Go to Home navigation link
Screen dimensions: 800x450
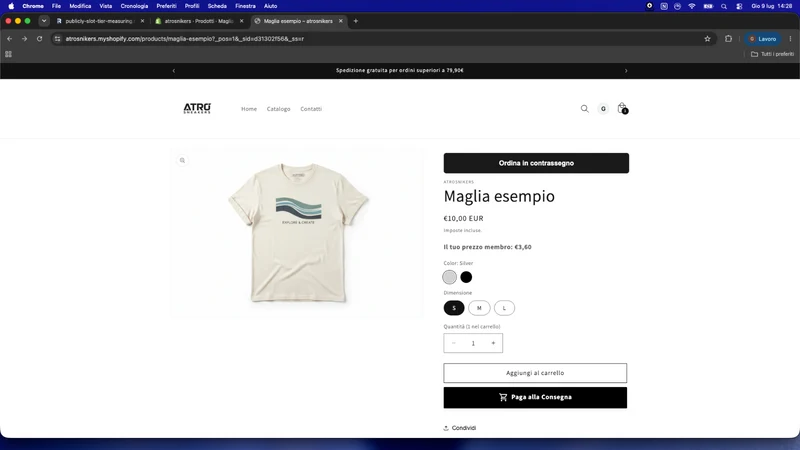pos(249,109)
